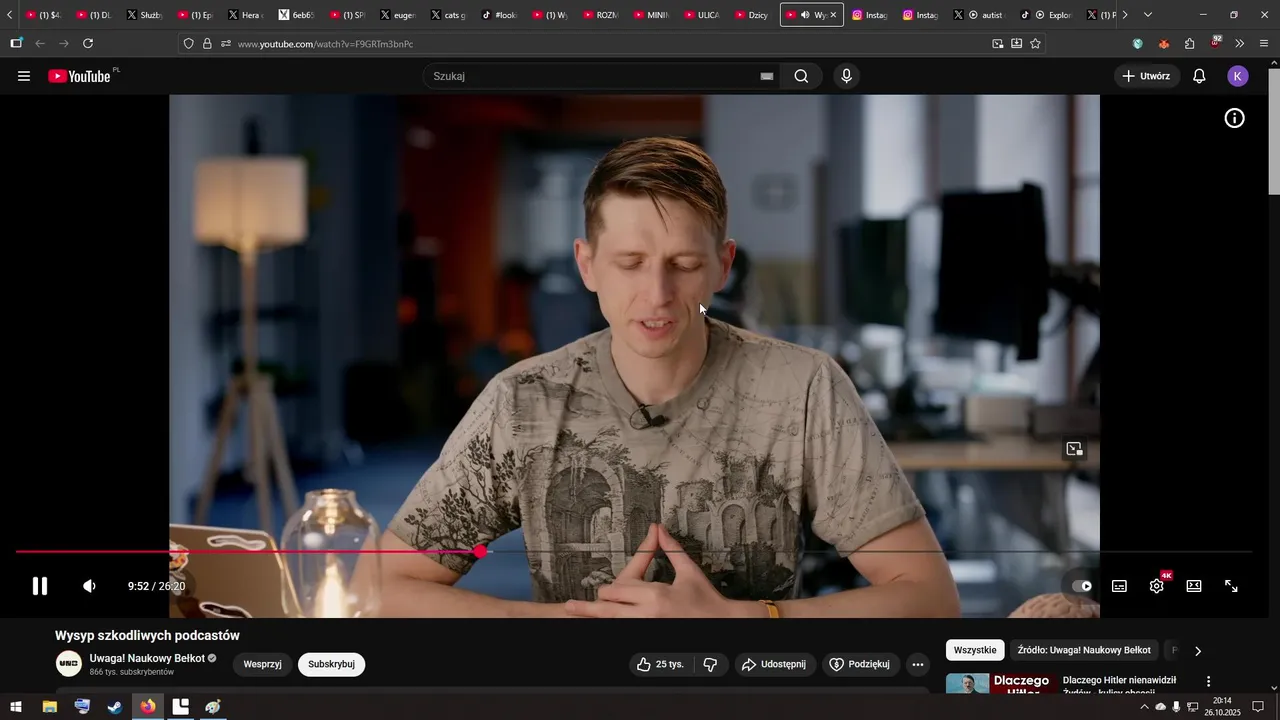Turn on subtitles with the captions button
Screen dimensions: 1280x720
coord(1119,586)
